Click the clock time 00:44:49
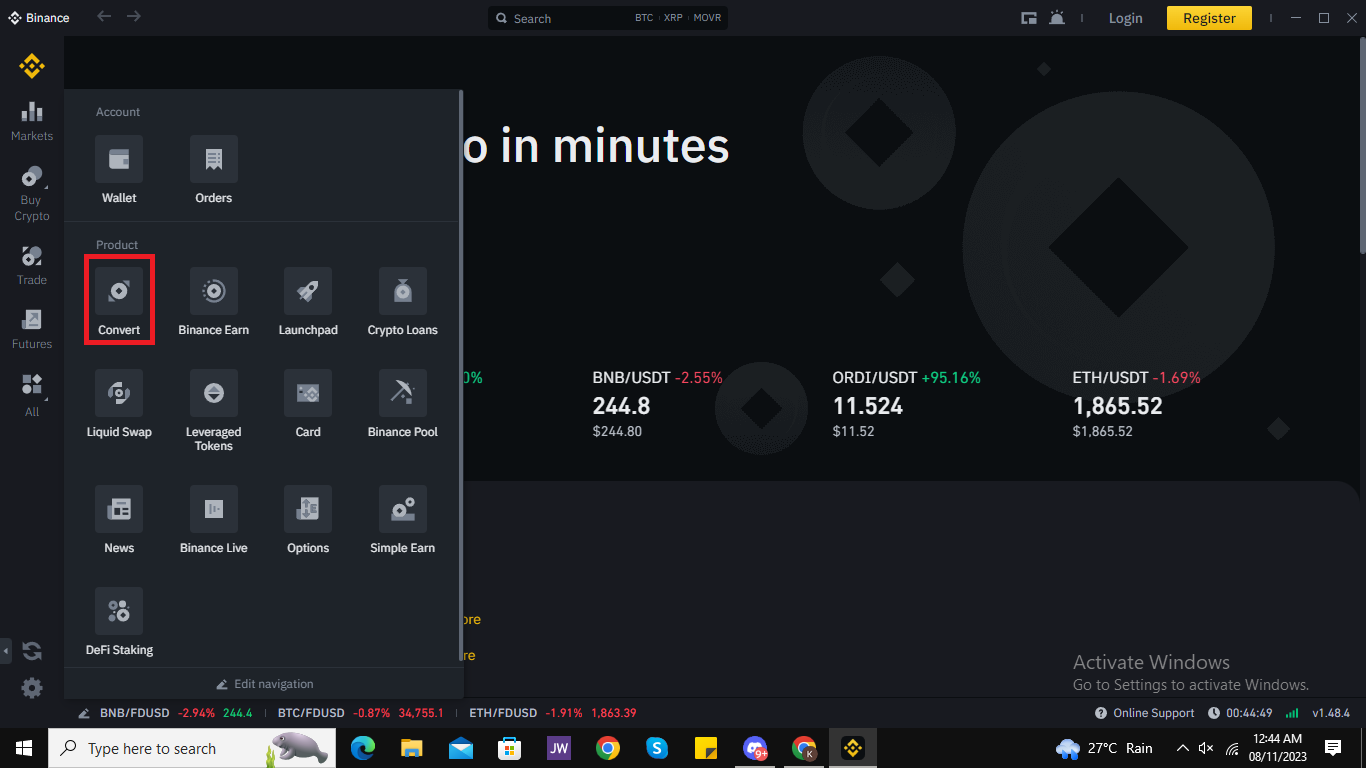The height and width of the screenshot is (768, 1366). [1240, 713]
